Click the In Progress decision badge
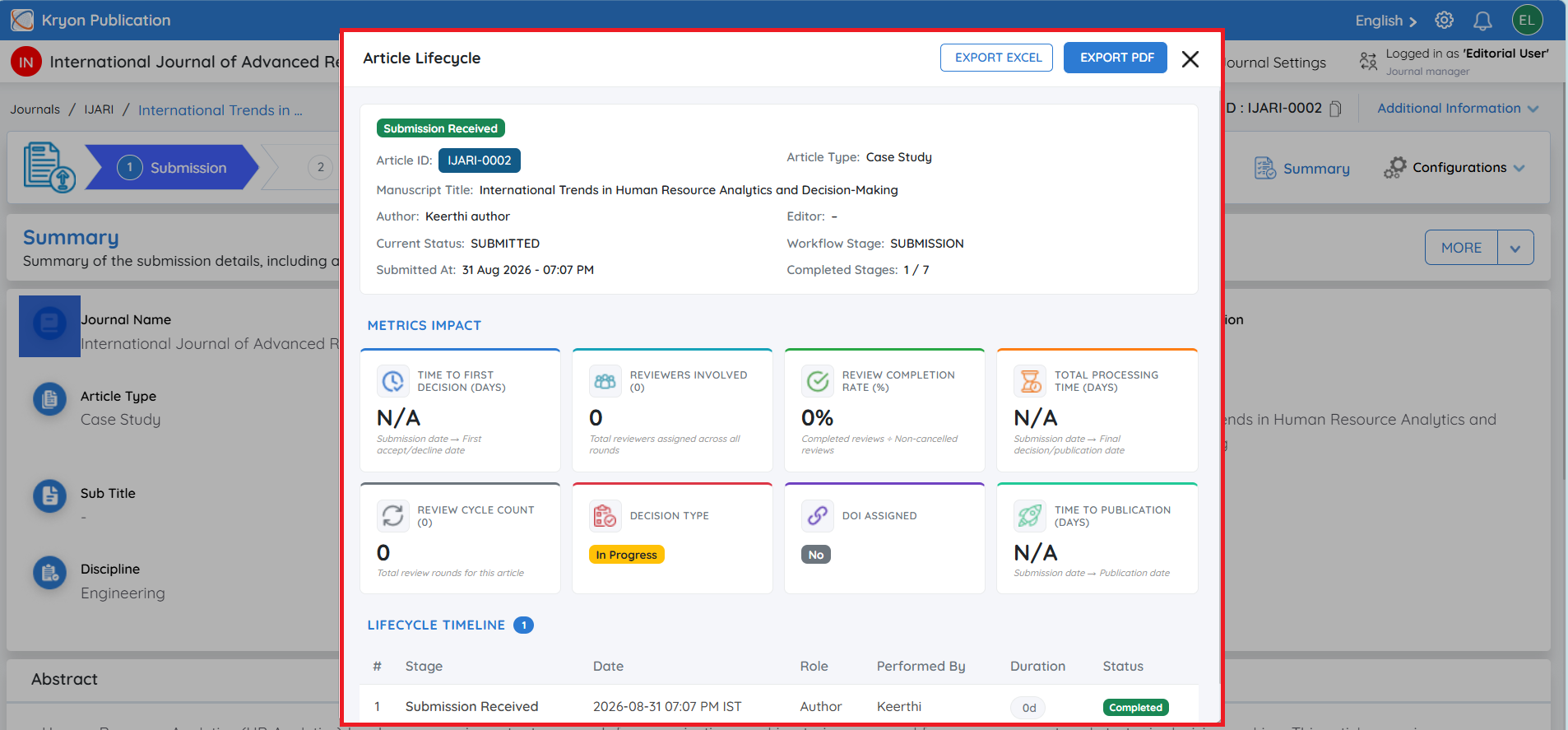 click(626, 555)
